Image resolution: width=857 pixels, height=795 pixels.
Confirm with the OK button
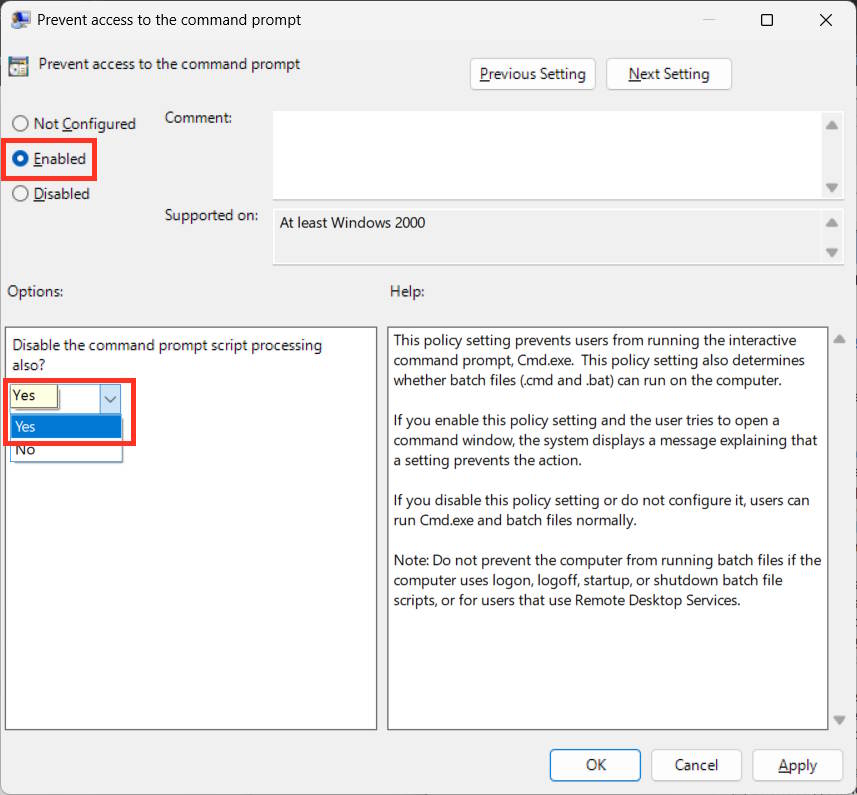click(x=595, y=765)
